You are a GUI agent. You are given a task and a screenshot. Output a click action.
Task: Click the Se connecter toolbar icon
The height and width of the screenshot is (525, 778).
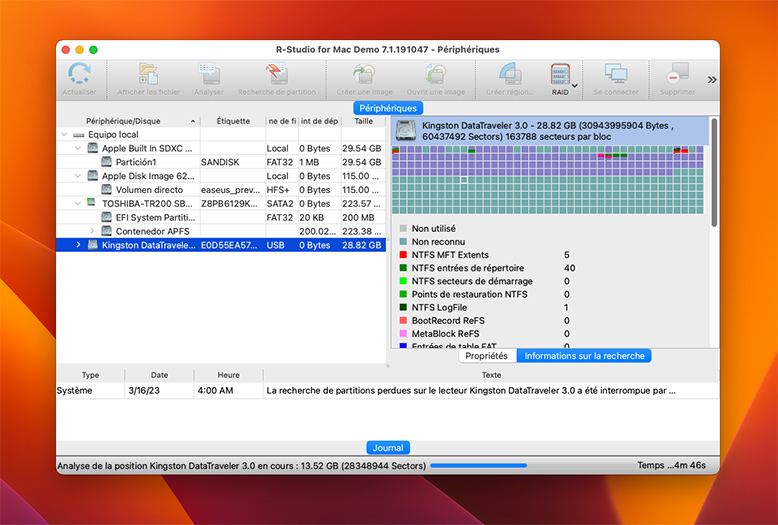(616, 74)
